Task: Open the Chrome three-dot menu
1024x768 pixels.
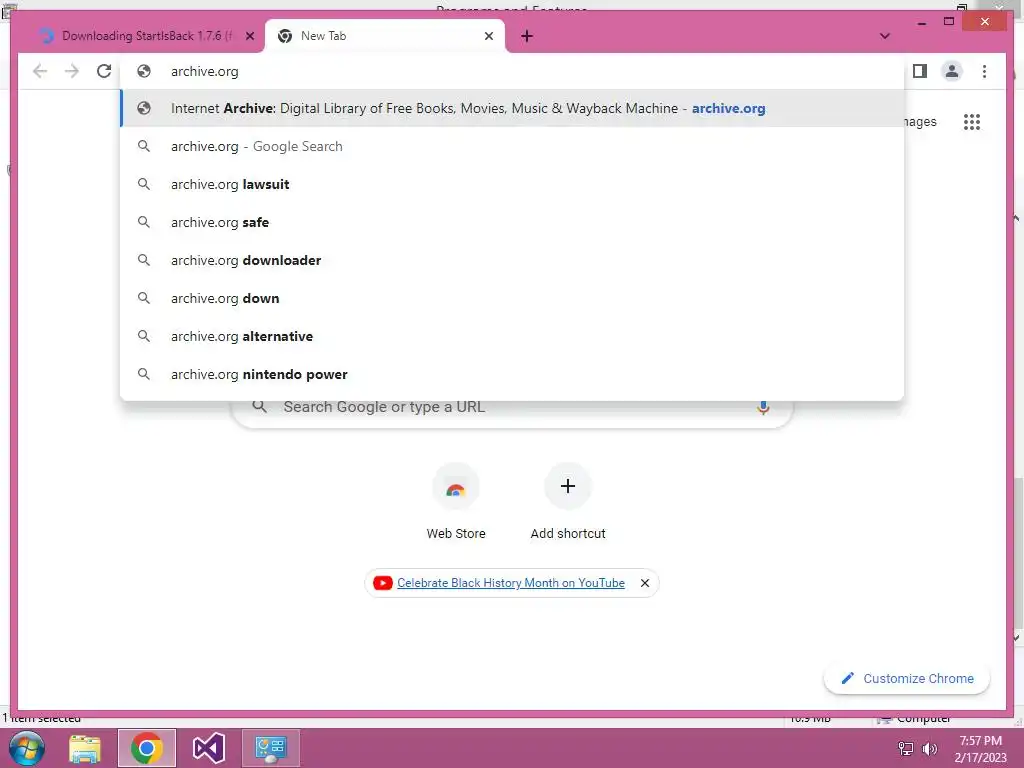Action: pyautogui.click(x=984, y=71)
